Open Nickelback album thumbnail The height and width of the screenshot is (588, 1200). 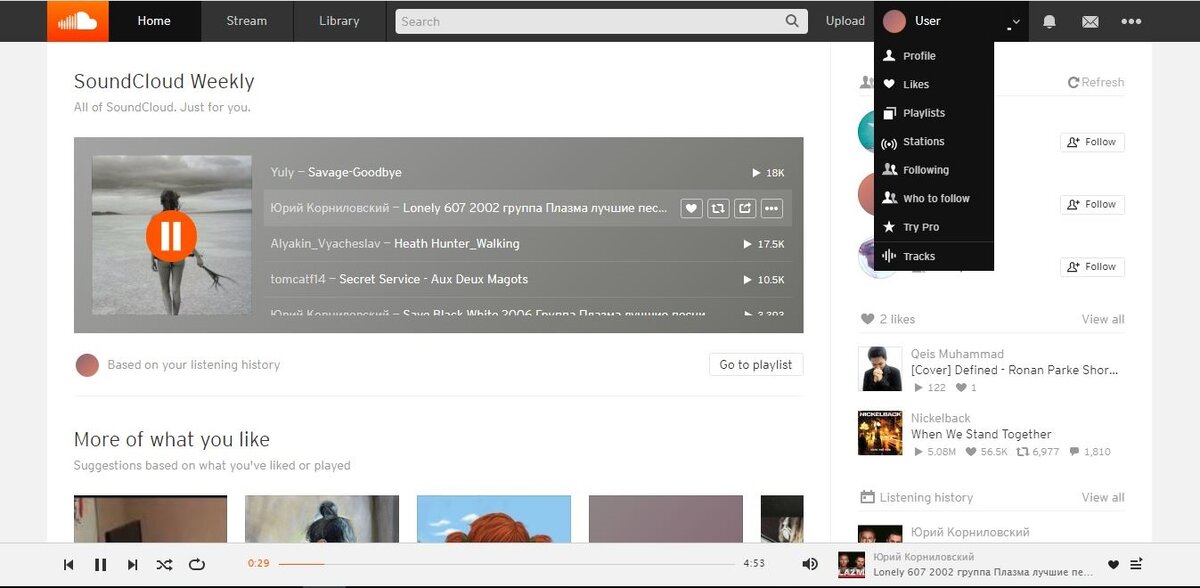(x=880, y=433)
